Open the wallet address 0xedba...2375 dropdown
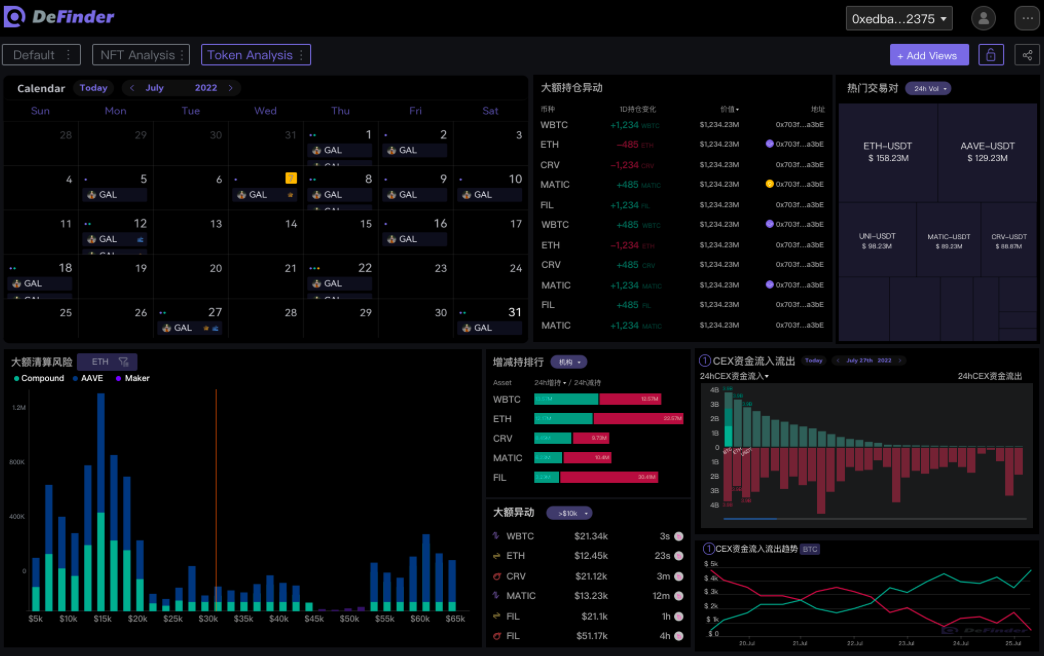The width and height of the screenshot is (1044, 656). (899, 18)
